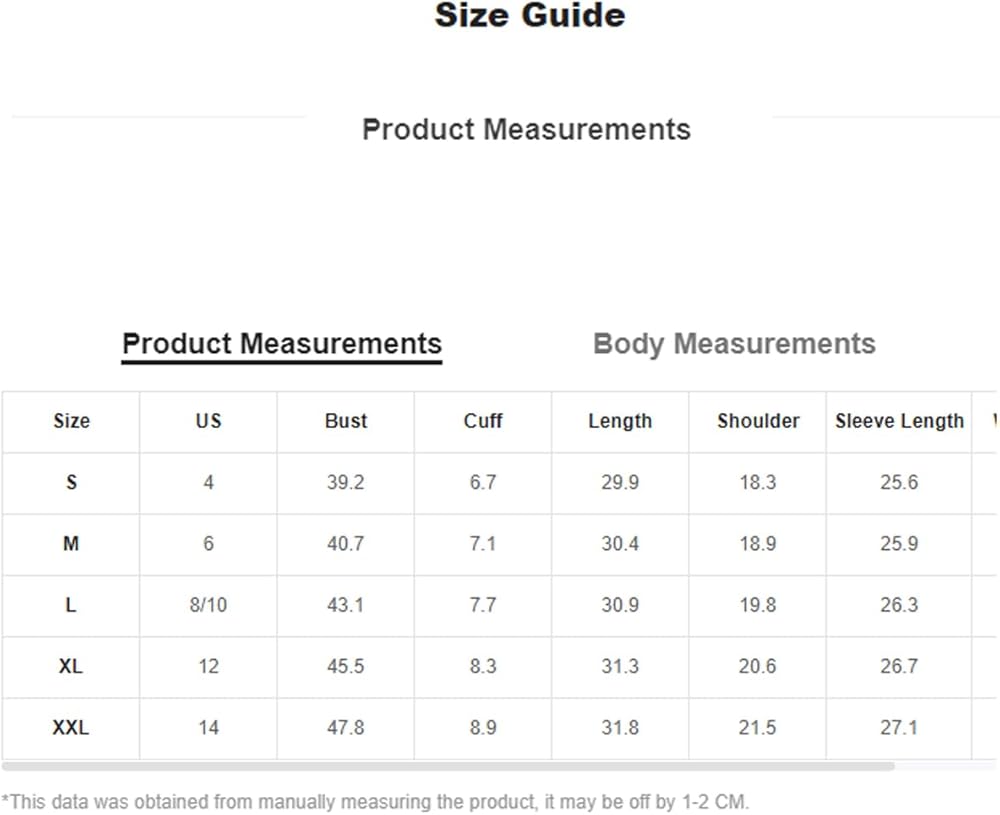Click the Shoulder column header
This screenshot has width=1000, height=815.
(758, 421)
